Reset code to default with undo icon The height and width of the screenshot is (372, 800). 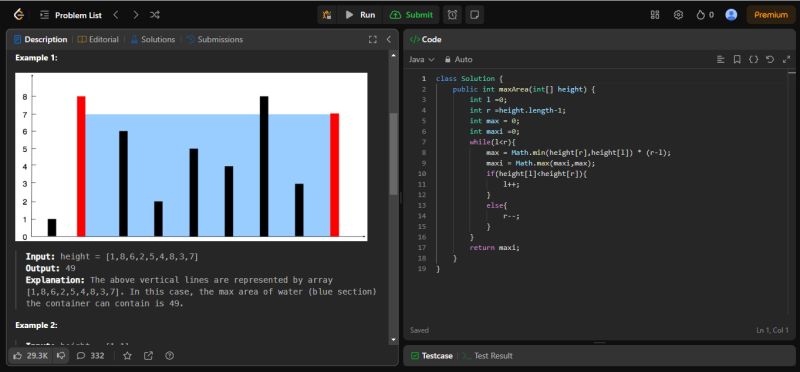(x=770, y=59)
